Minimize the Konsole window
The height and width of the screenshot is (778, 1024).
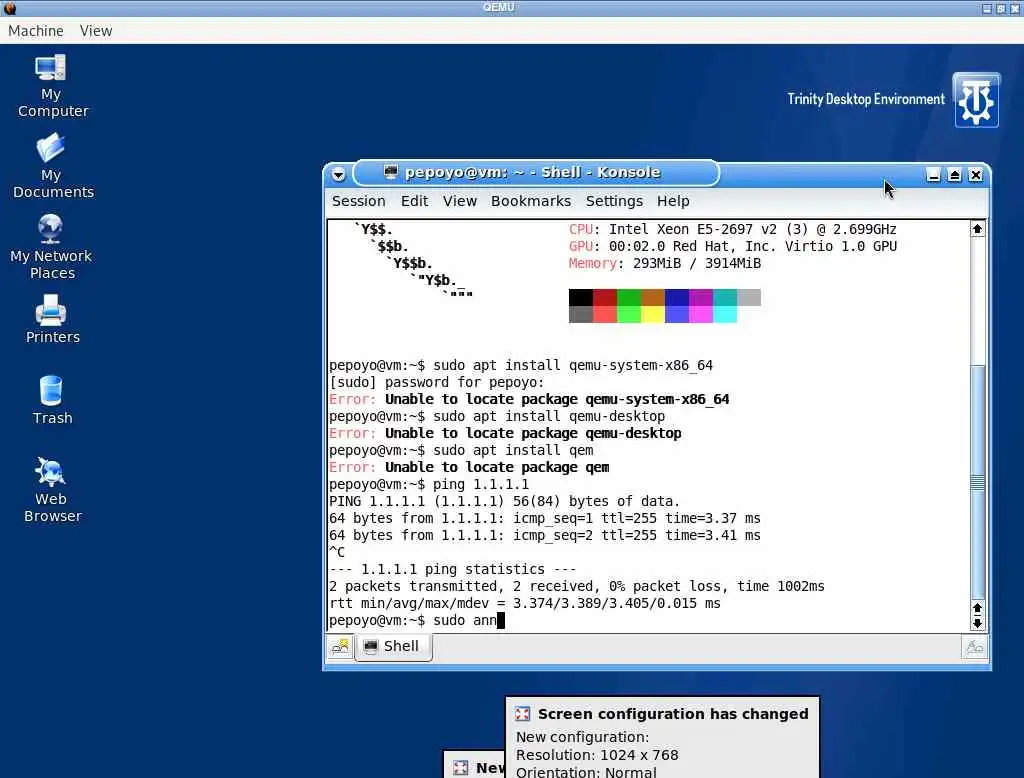[933, 174]
